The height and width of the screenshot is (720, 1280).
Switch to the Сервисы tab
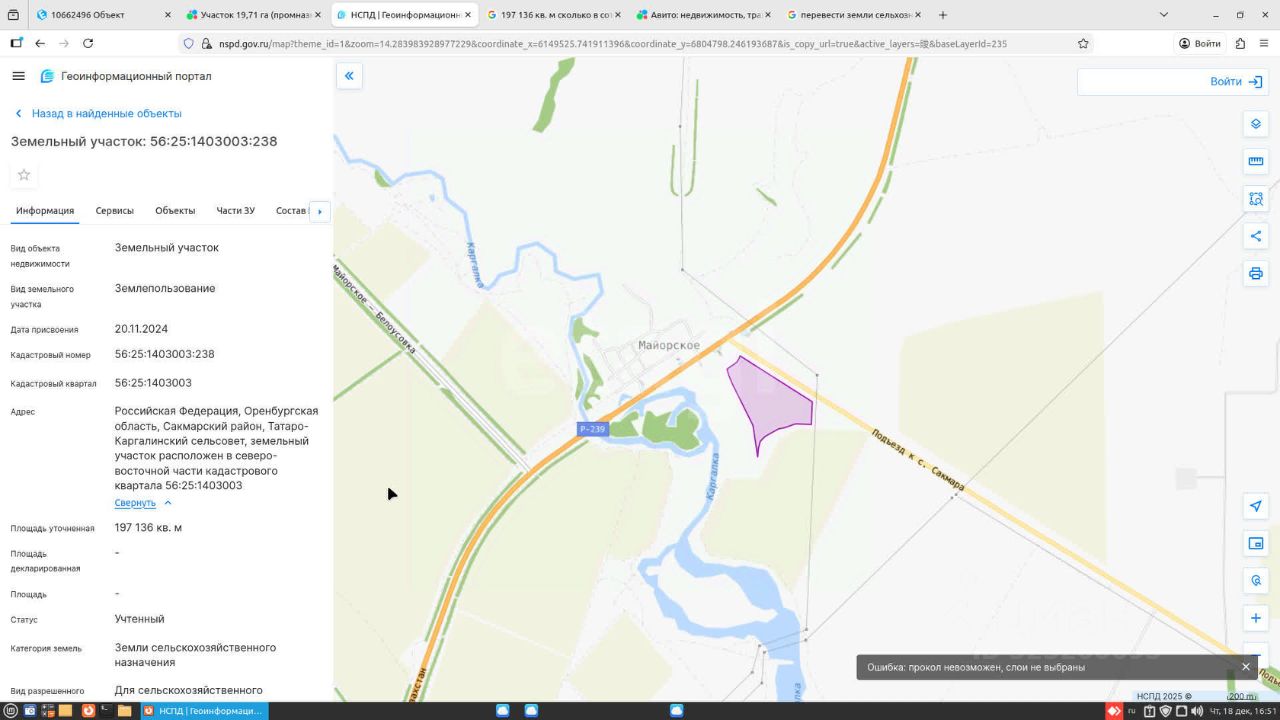(x=115, y=211)
